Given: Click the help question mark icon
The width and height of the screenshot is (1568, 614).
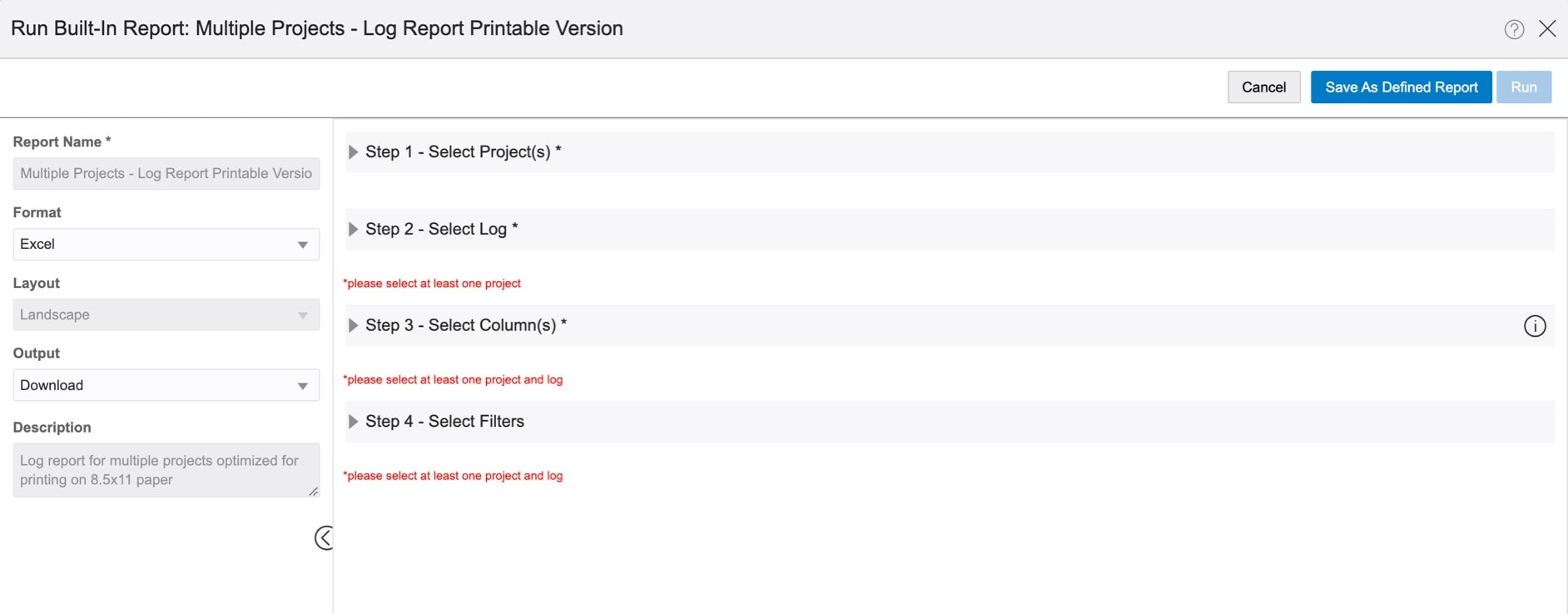Looking at the screenshot, I should 1514,29.
